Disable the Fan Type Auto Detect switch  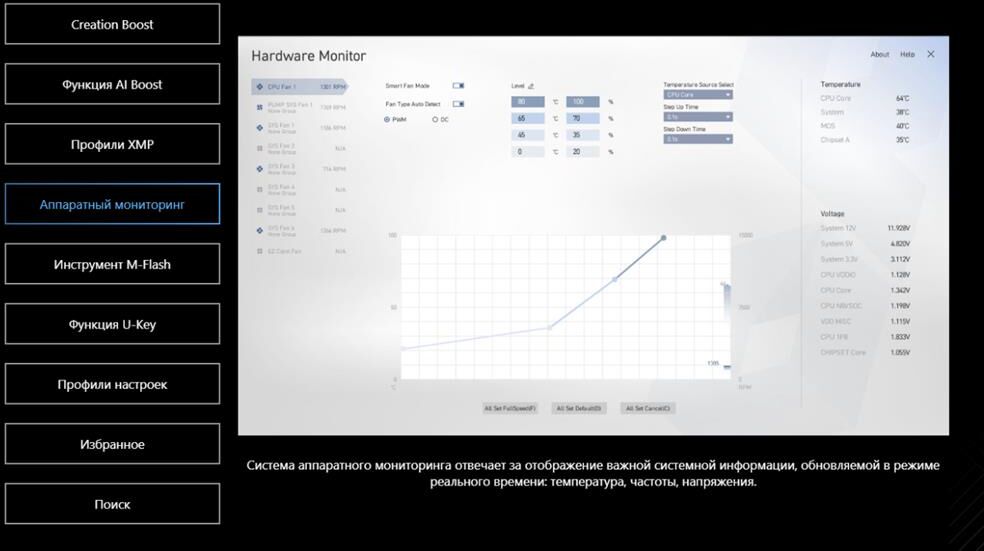[458, 104]
